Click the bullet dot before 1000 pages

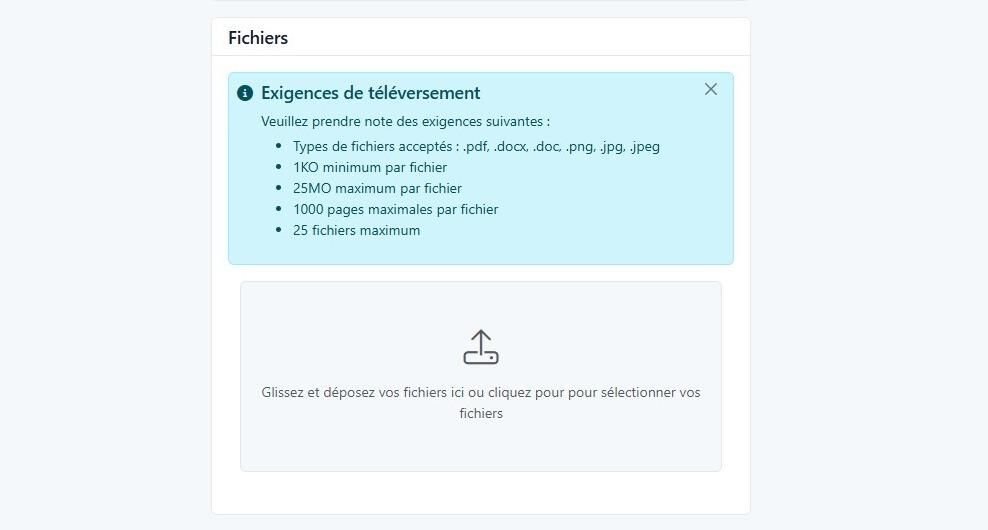tap(279, 209)
